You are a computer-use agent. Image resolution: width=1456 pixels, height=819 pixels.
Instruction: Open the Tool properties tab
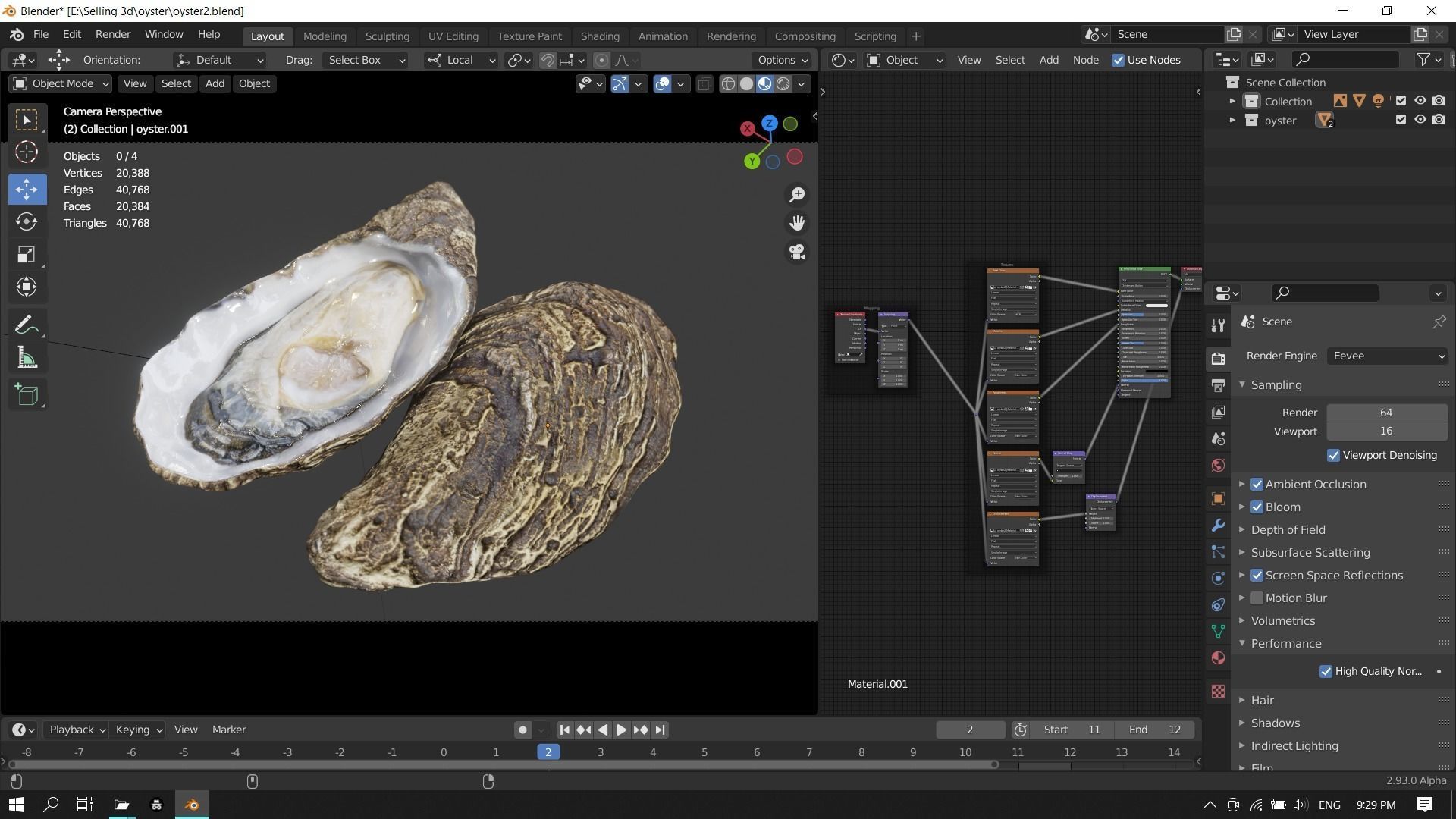click(1218, 325)
